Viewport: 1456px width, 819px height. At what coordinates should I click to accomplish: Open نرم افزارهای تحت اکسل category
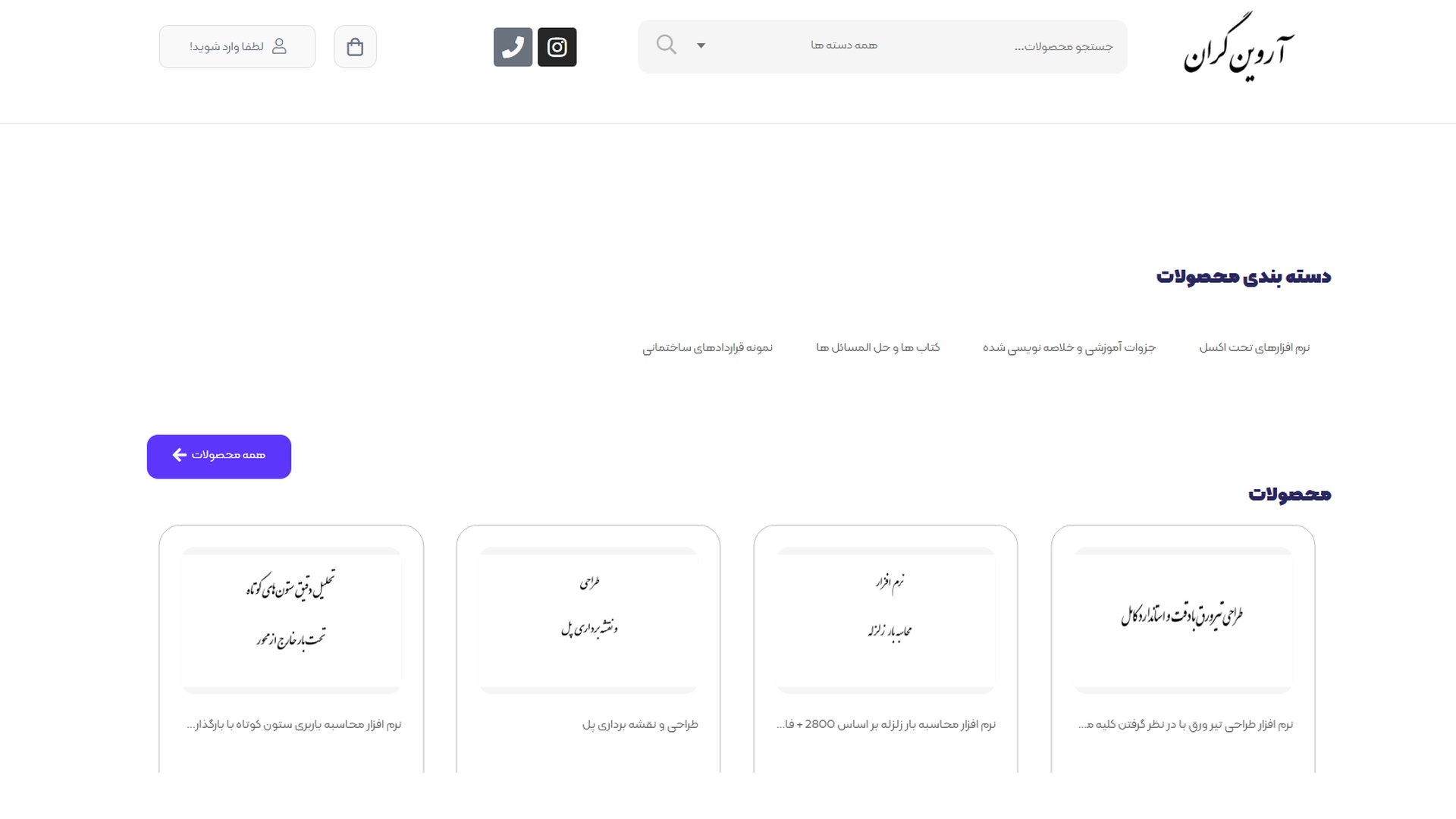[1254, 347]
